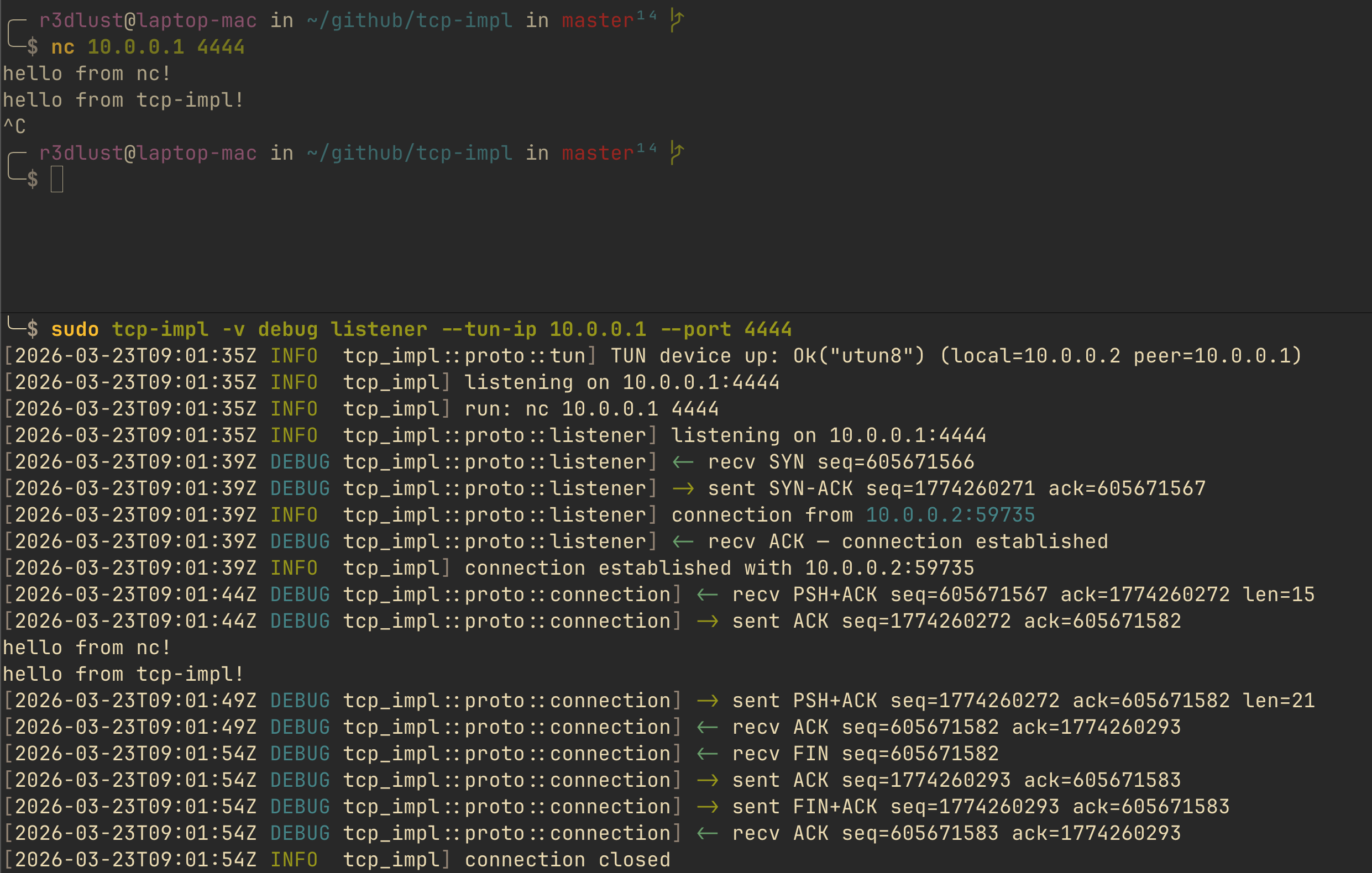This screenshot has width=1372, height=873.
Task: Click 'sent FIN+ACK seq=1774260293' log entry
Action: 981,806
